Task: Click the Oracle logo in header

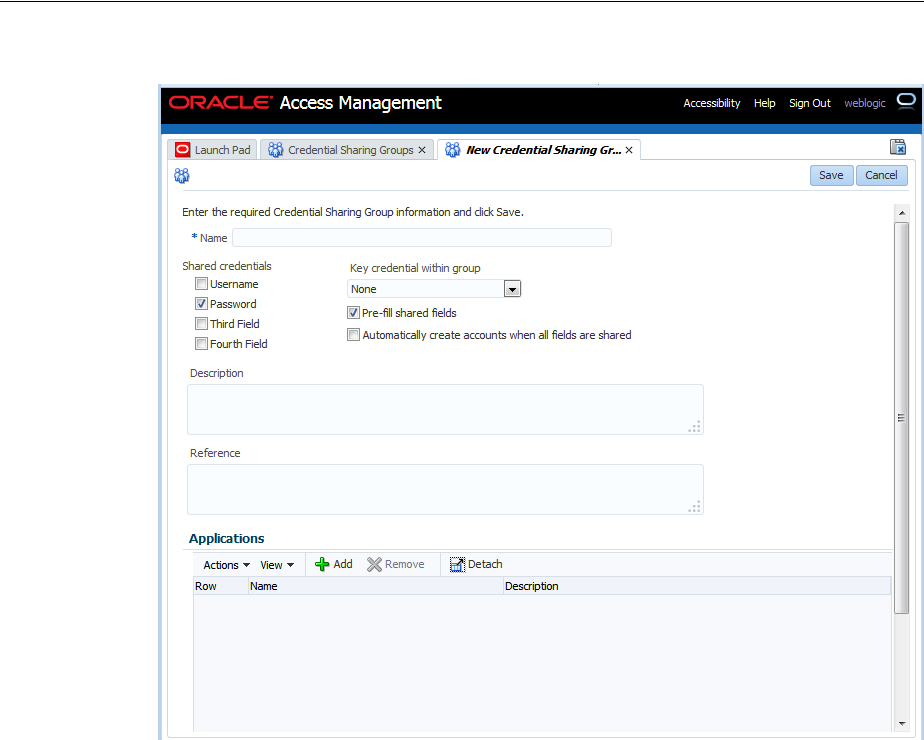Action: (220, 103)
